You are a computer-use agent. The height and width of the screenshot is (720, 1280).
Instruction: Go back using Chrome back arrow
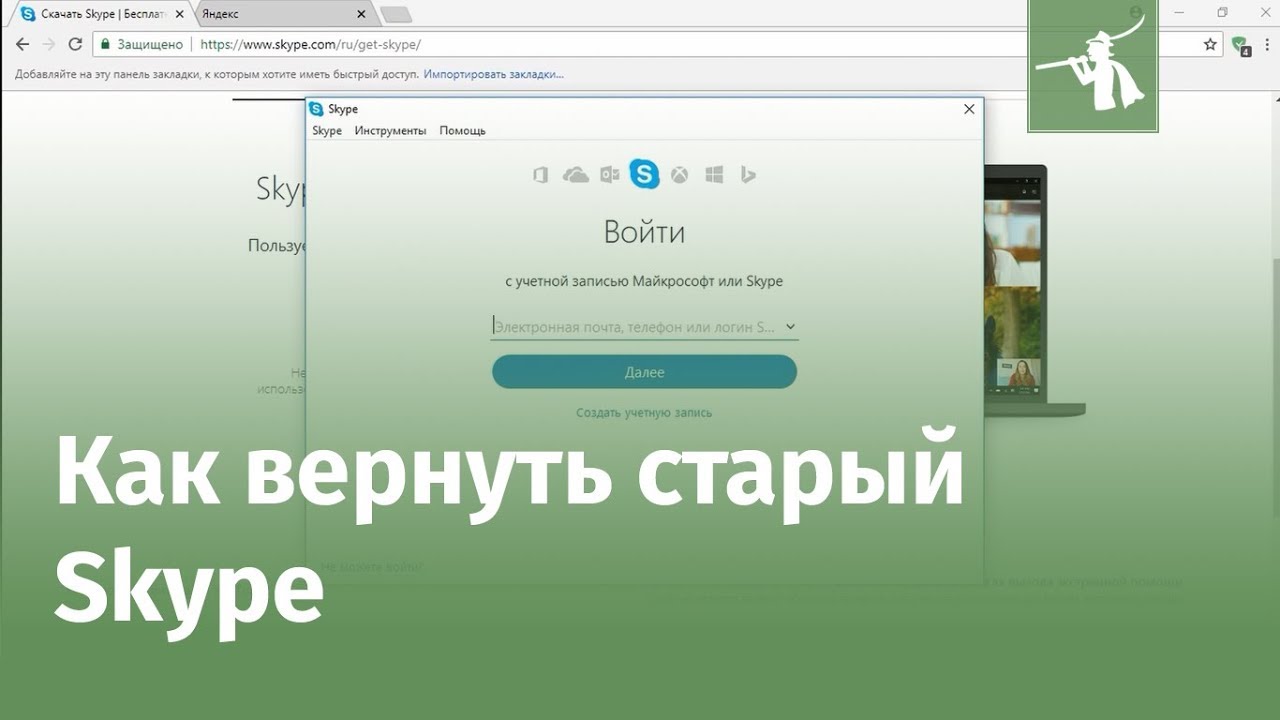coord(22,44)
